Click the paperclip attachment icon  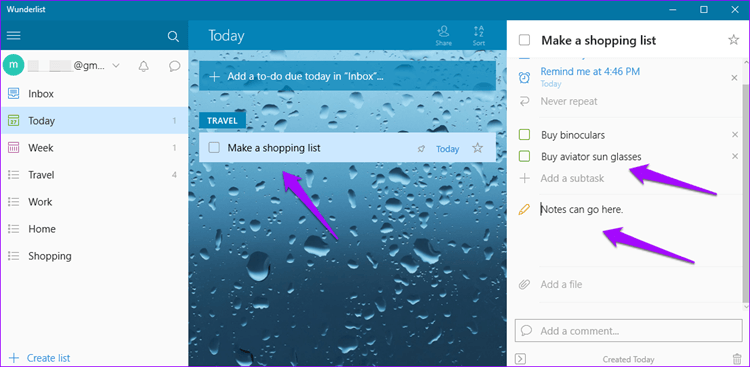click(525, 285)
